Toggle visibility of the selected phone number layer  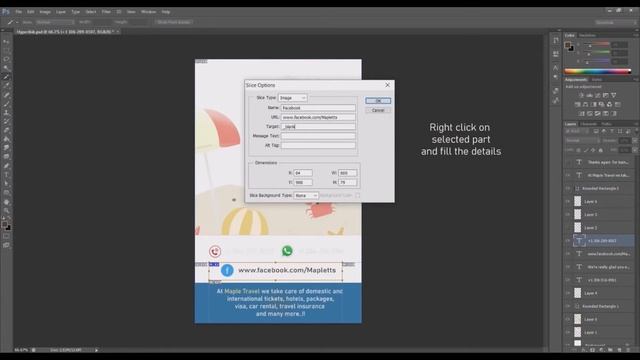click(568, 241)
